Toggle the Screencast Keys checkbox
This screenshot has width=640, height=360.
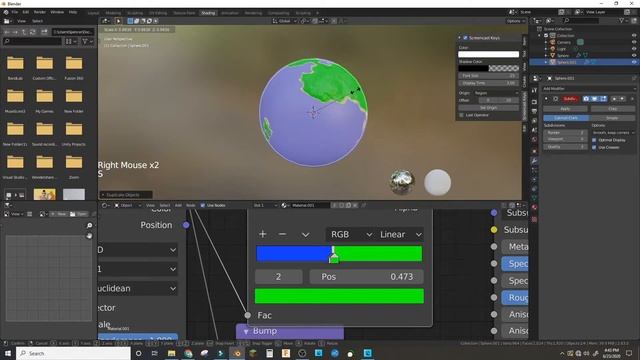click(465, 38)
